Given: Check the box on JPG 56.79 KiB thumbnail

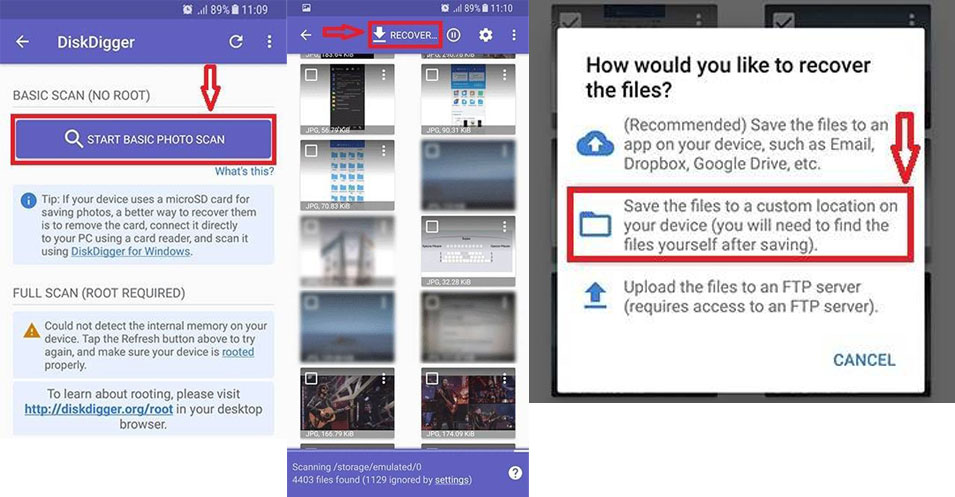Looking at the screenshot, I should (311, 75).
